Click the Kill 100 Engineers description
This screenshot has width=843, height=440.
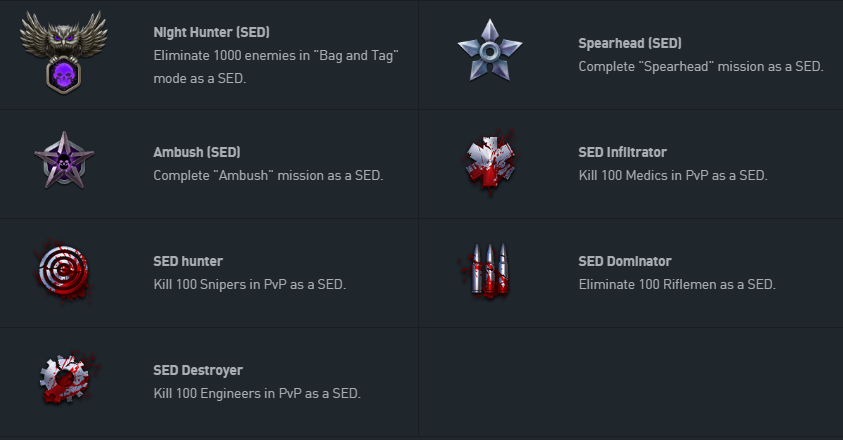257,393
